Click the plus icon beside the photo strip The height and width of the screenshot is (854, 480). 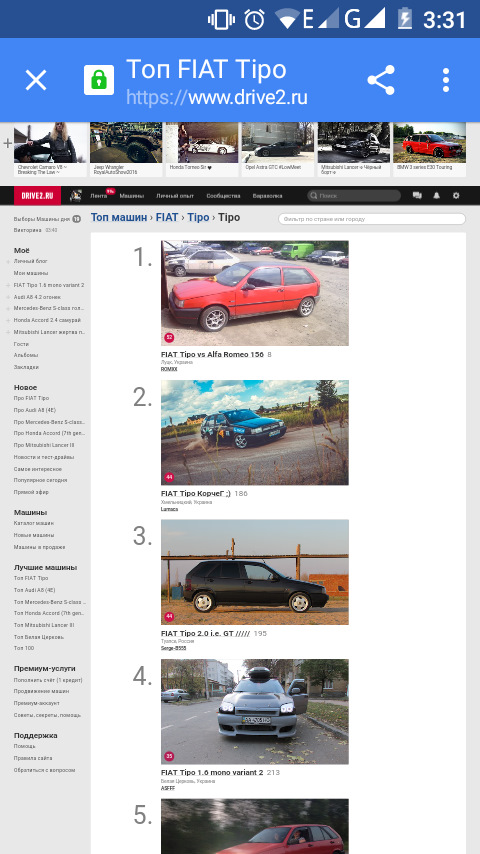[x=8, y=144]
